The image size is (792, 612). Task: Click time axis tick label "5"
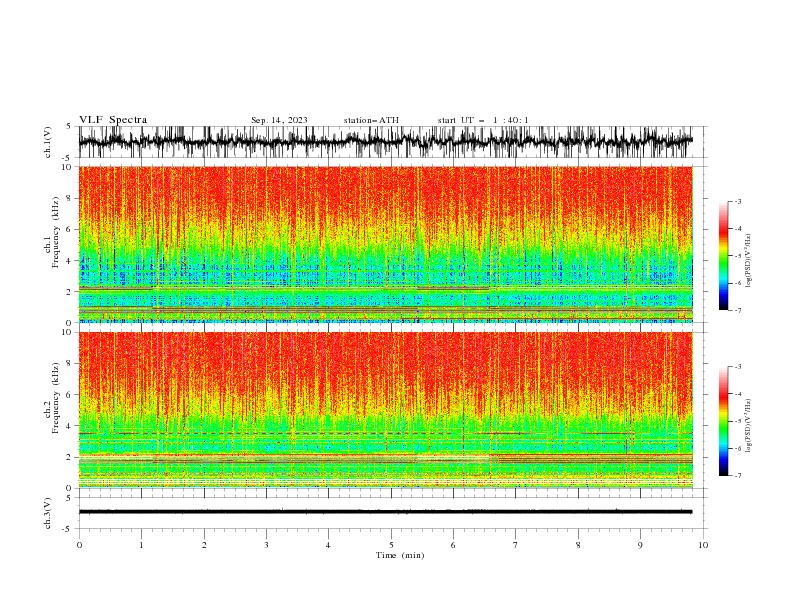tap(391, 545)
